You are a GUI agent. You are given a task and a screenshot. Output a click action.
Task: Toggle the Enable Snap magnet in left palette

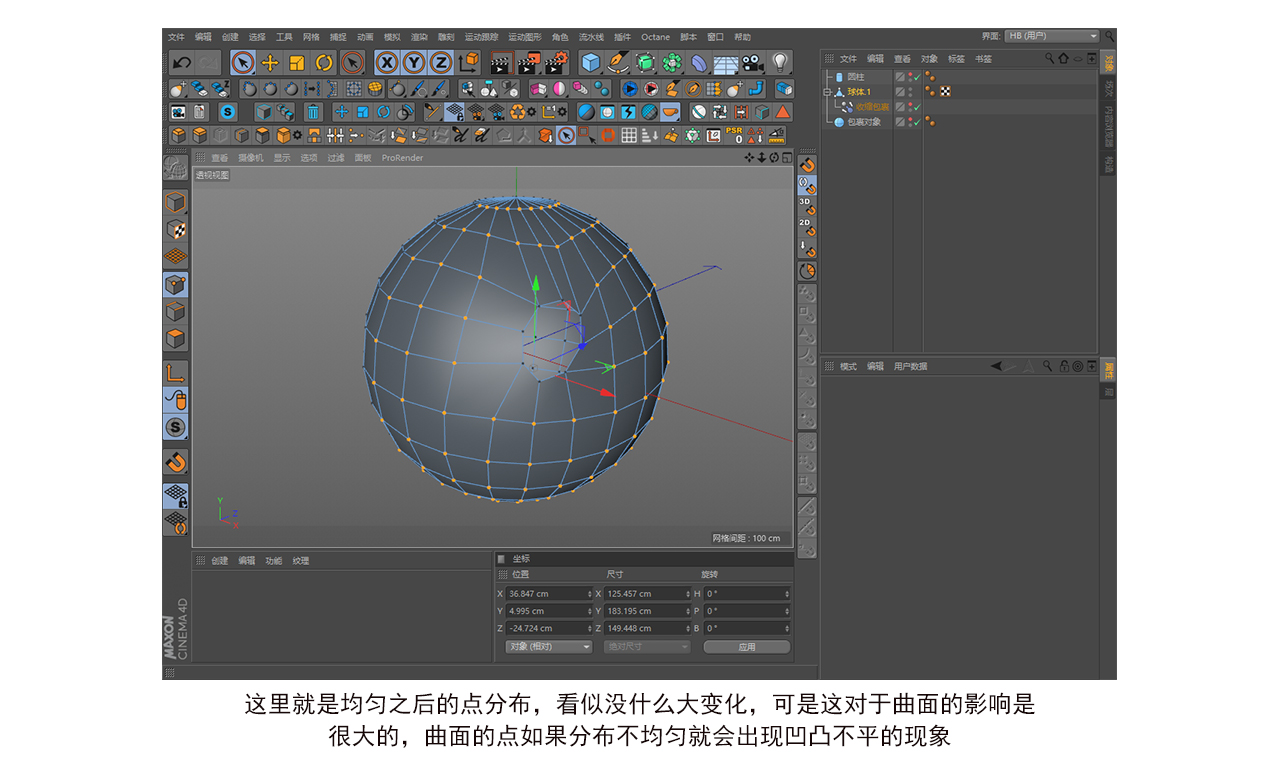pyautogui.click(x=176, y=461)
